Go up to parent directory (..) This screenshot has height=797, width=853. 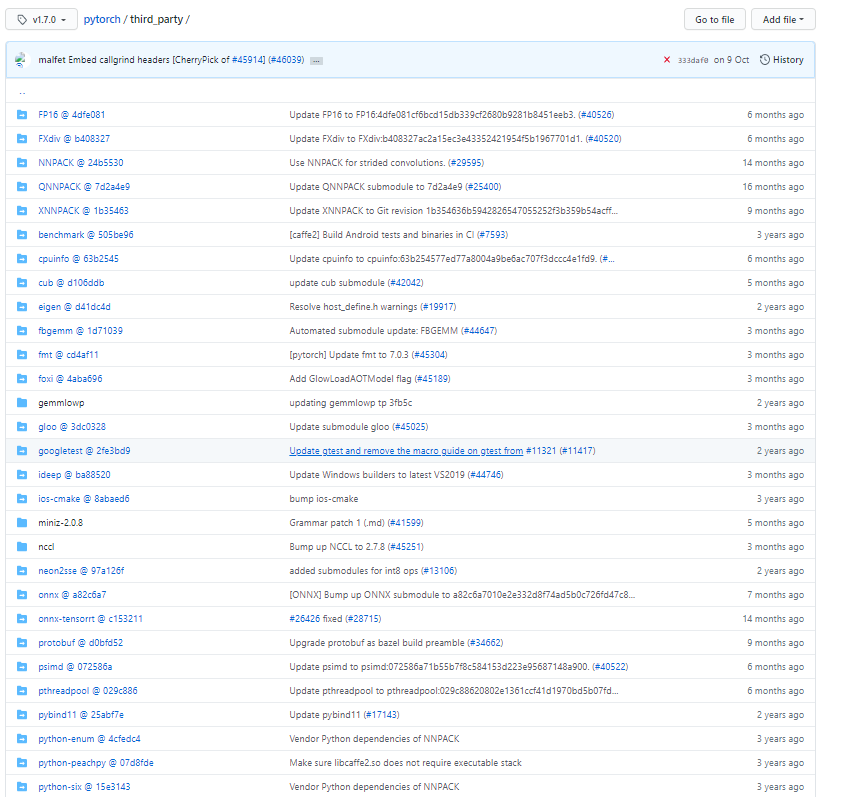(22, 91)
